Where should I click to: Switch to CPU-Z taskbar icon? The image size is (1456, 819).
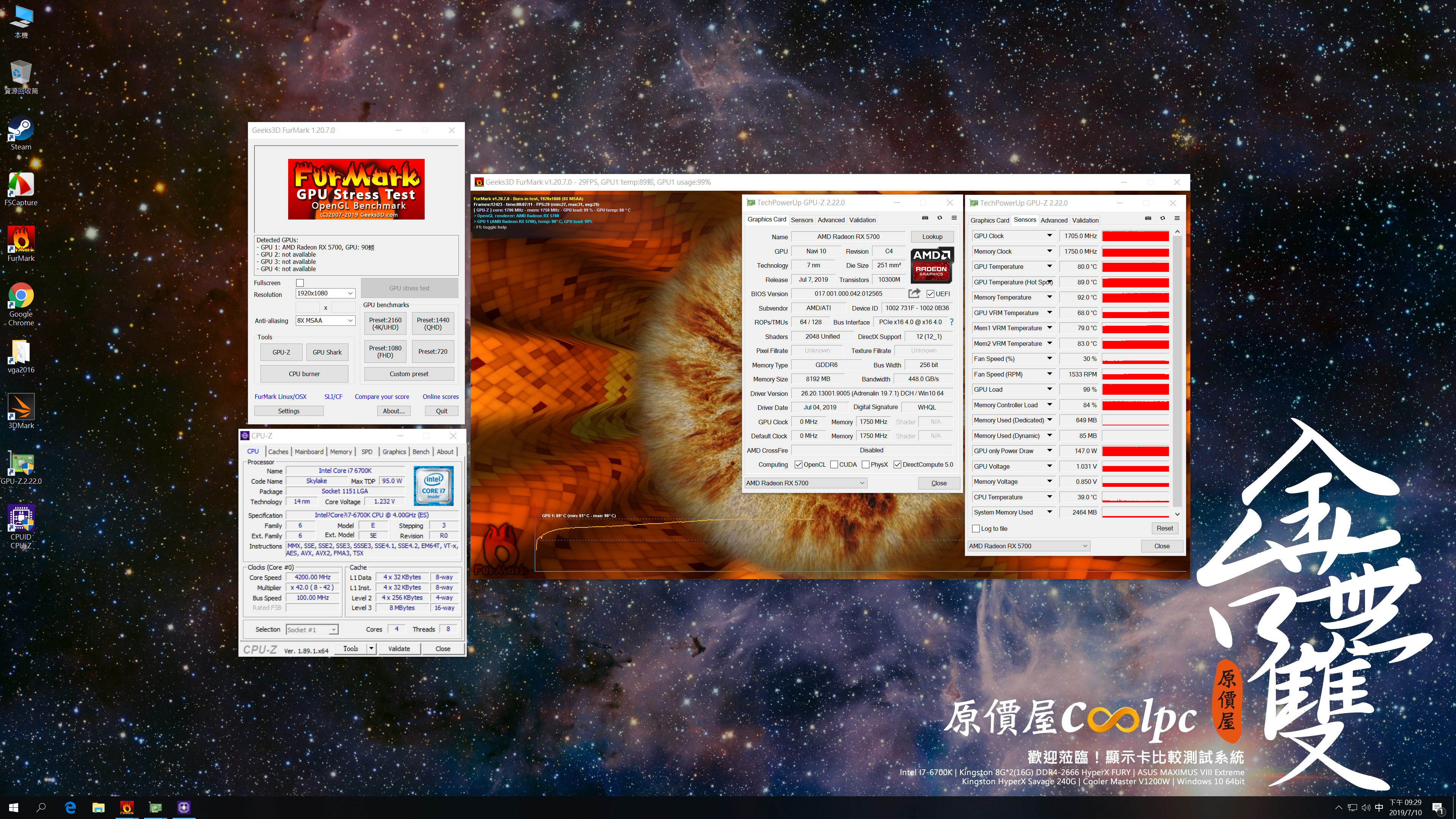click(184, 807)
